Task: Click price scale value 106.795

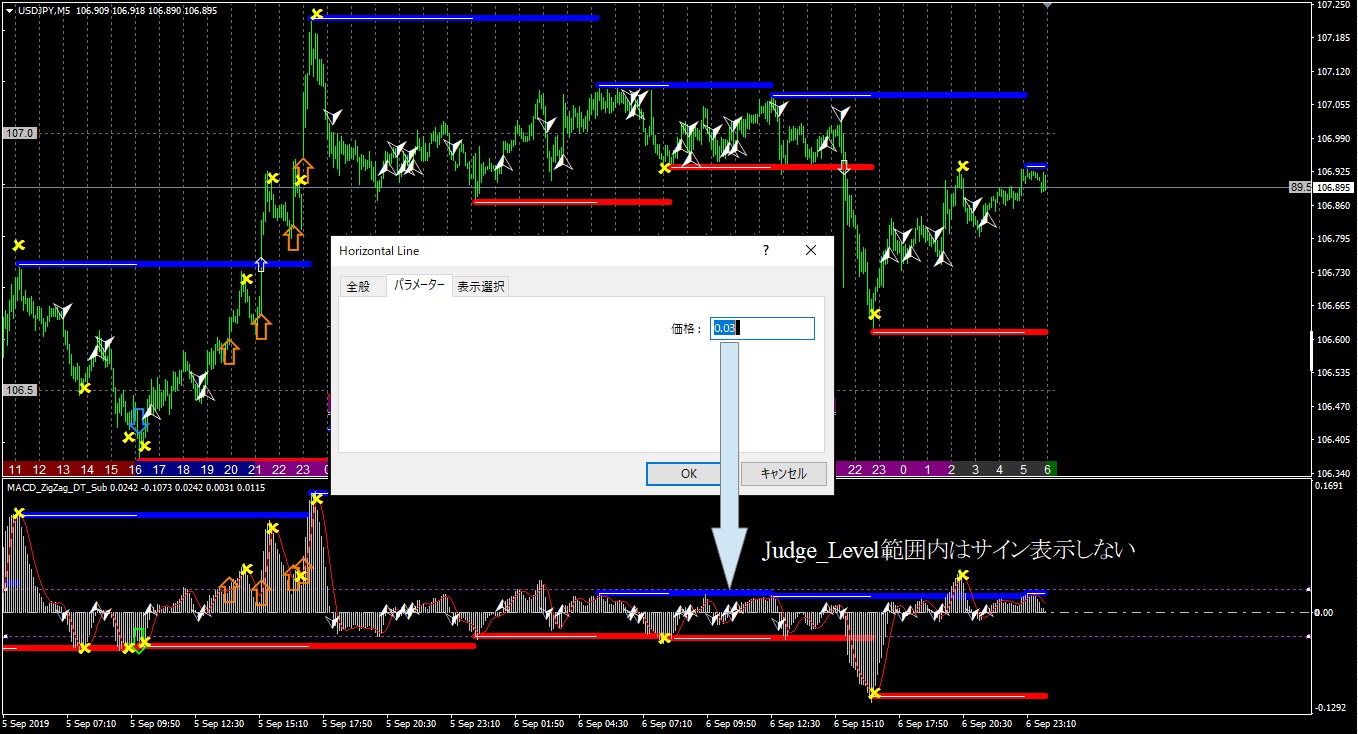Action: 1332,239
